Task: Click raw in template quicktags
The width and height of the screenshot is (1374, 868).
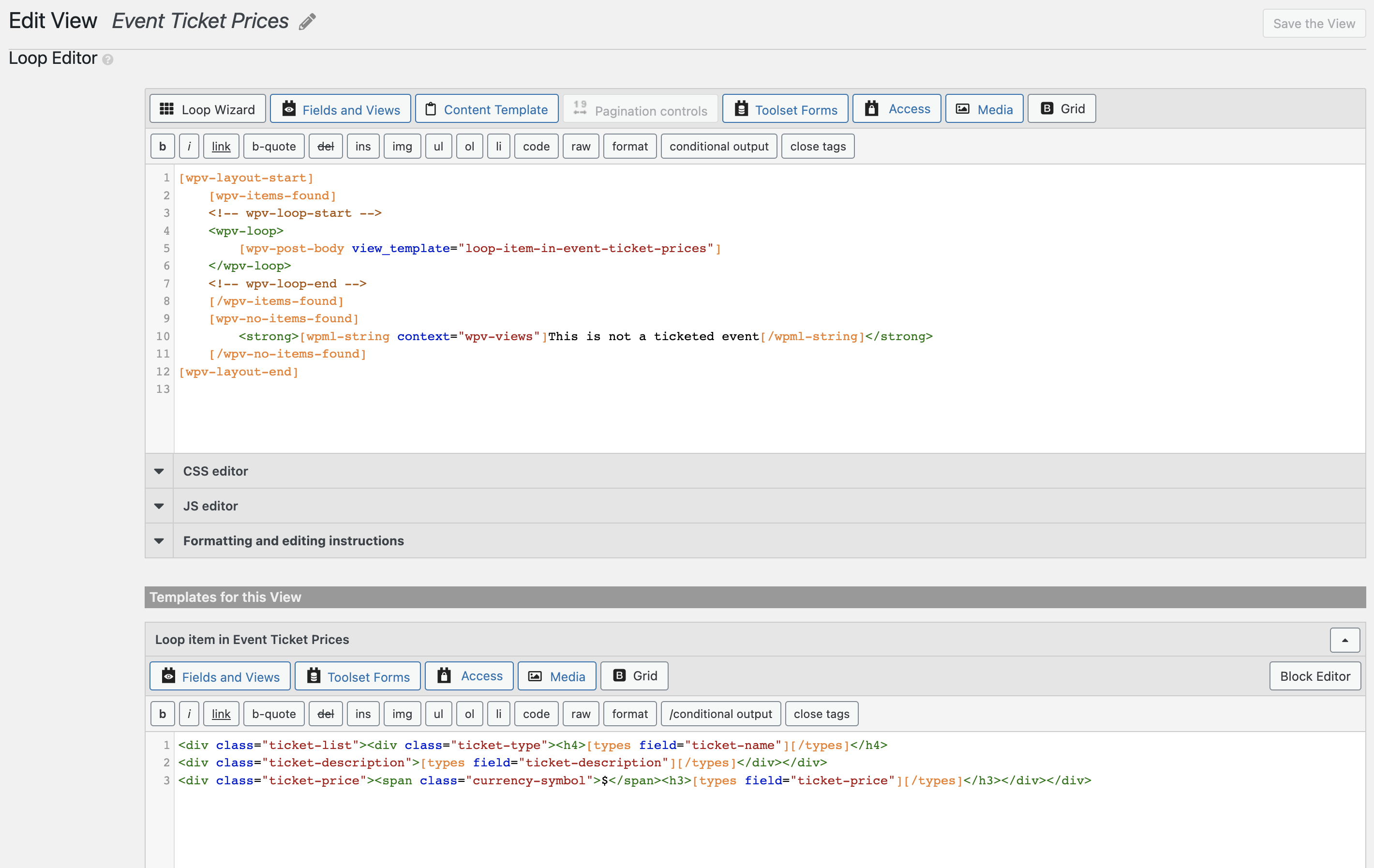Action: [581, 714]
